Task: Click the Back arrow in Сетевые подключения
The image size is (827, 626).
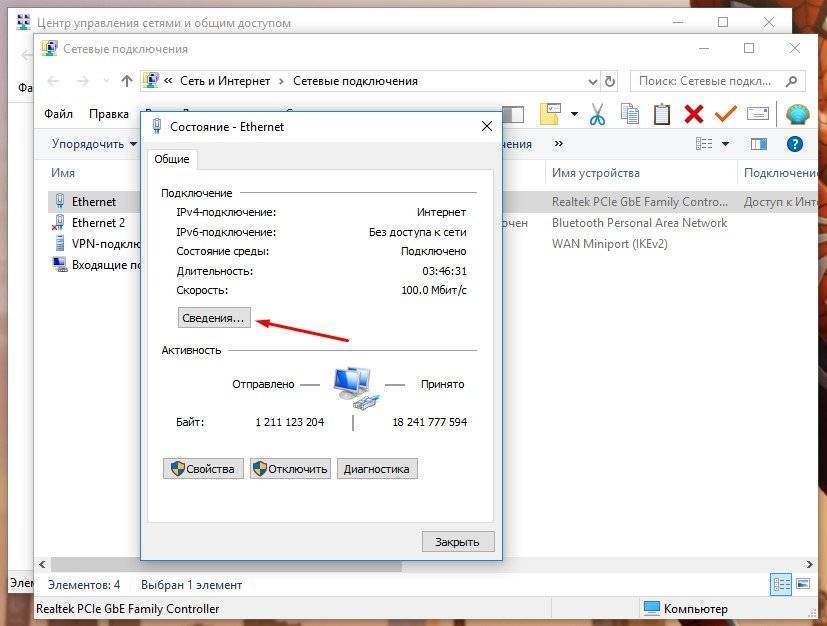Action: 53,81
